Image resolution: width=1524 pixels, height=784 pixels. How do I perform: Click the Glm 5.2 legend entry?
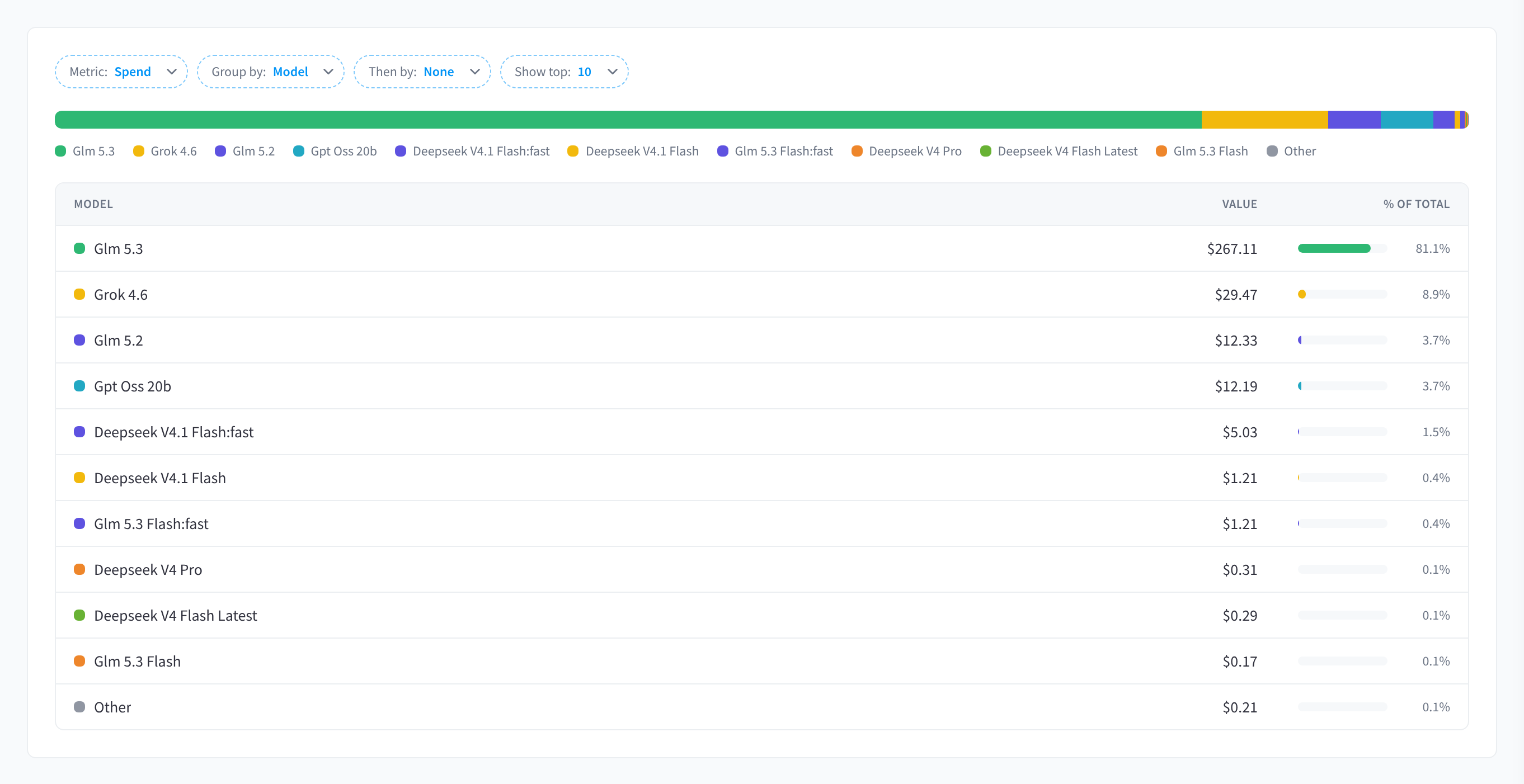(245, 151)
